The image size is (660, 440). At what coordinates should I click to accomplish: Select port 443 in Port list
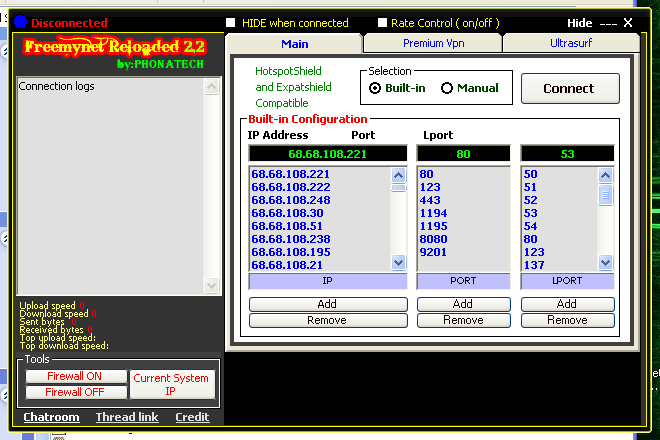click(x=430, y=200)
